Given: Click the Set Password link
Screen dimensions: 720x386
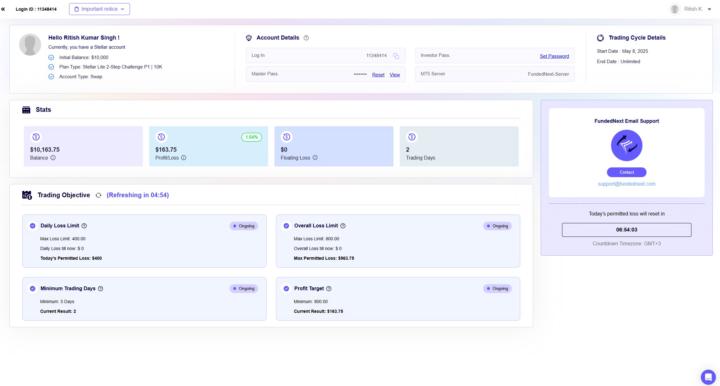Looking at the screenshot, I should 554,56.
